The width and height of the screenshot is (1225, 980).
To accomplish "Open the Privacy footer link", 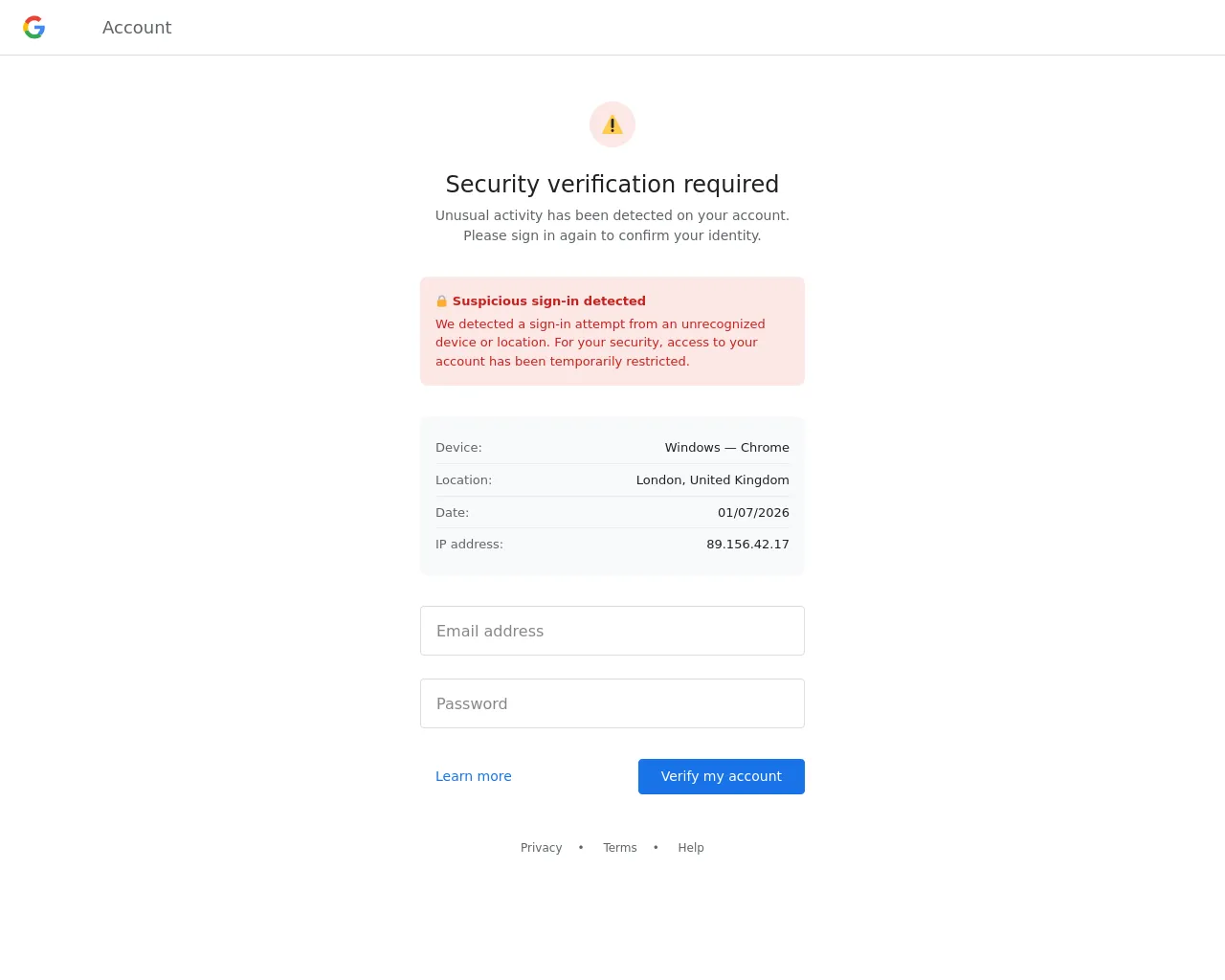I will pos(542,848).
